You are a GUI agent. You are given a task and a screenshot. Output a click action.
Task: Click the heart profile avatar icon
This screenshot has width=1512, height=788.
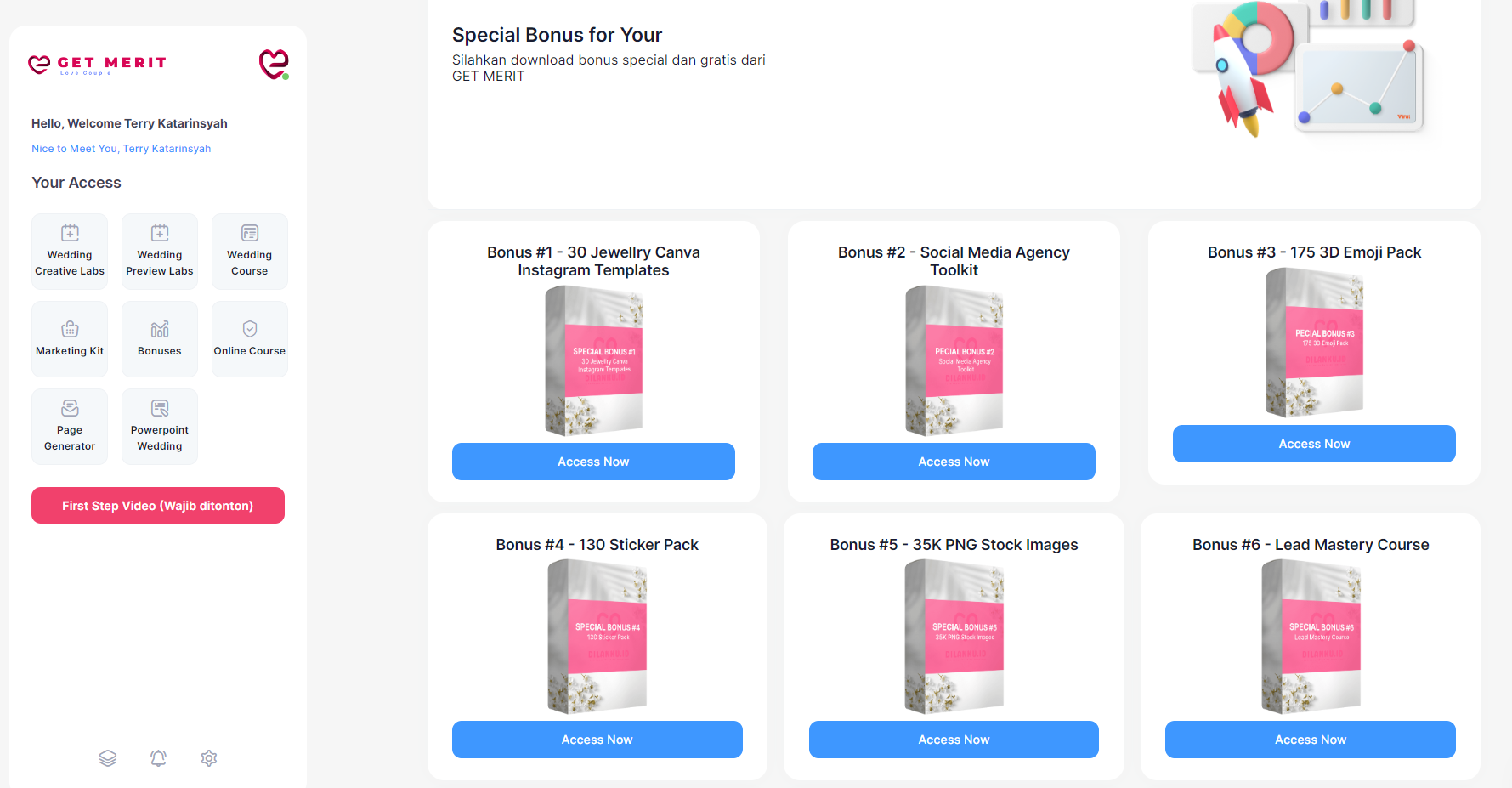(x=274, y=64)
